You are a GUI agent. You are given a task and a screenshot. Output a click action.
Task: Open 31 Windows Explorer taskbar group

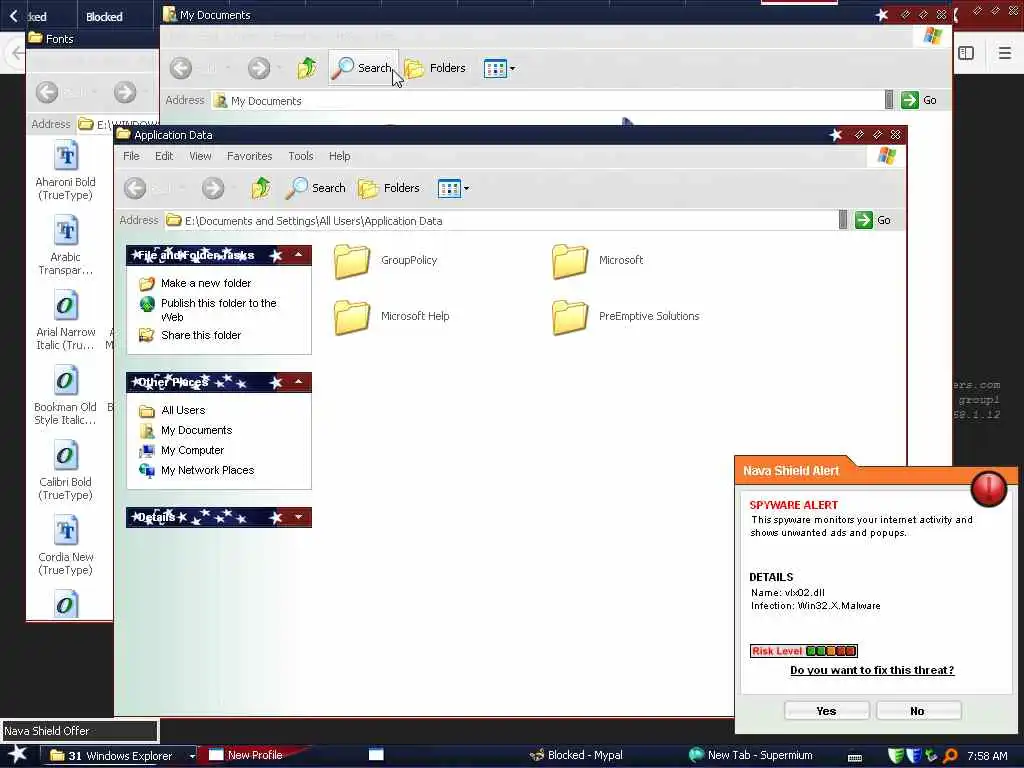pyautogui.click(x=120, y=756)
